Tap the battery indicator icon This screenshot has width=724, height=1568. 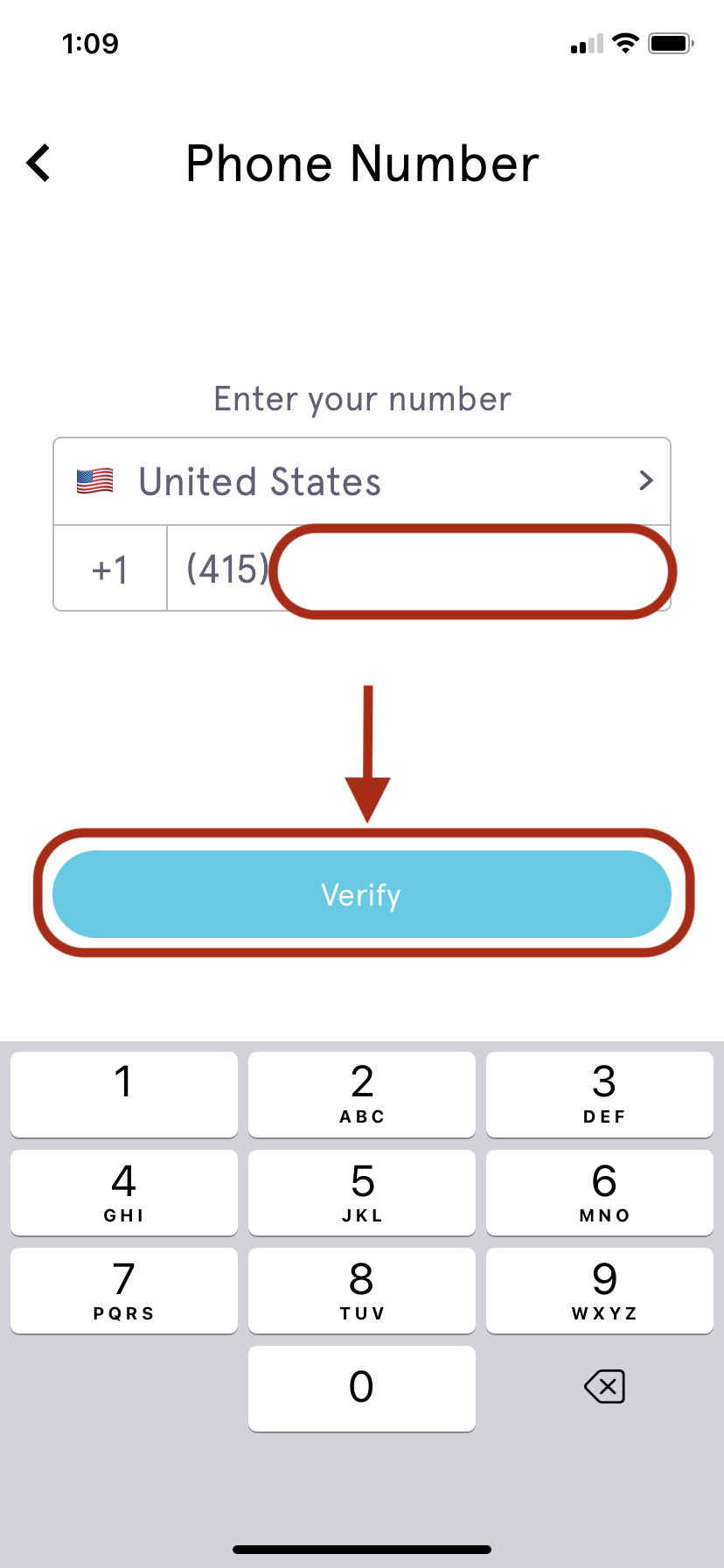[x=671, y=43]
